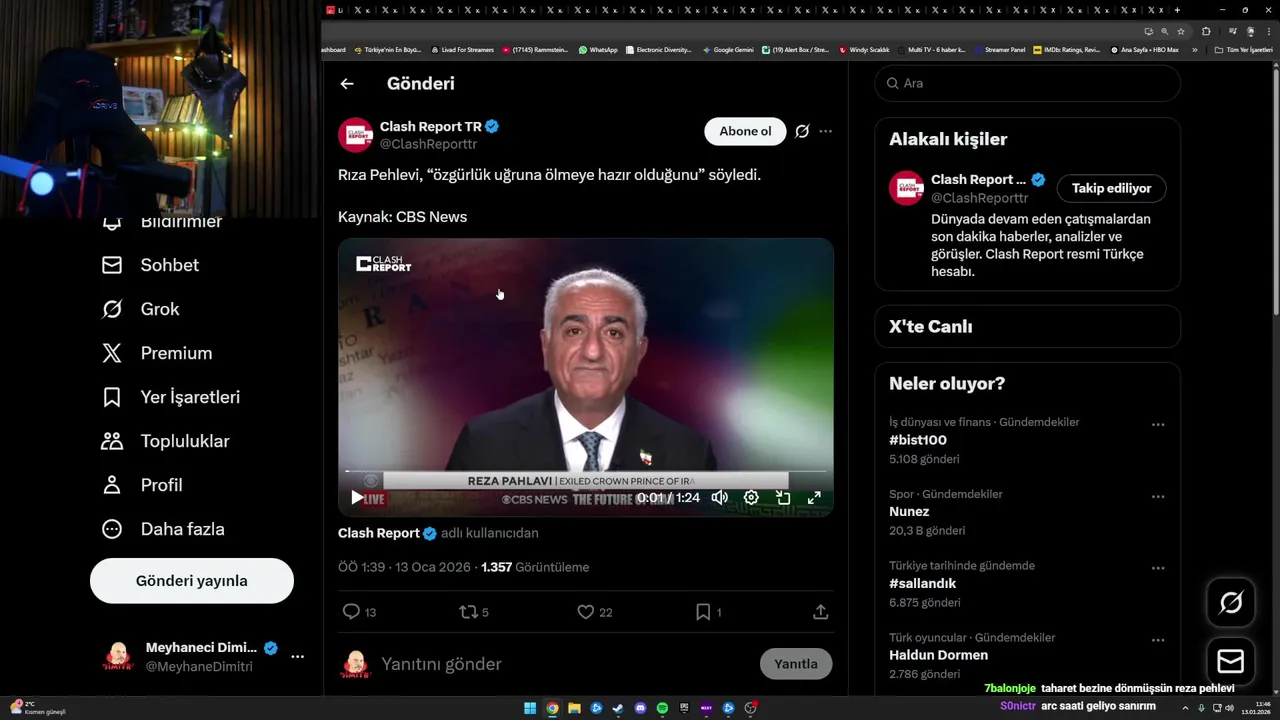Open the Streamer Panel bookmark
The height and width of the screenshot is (720, 1280).
(999, 50)
